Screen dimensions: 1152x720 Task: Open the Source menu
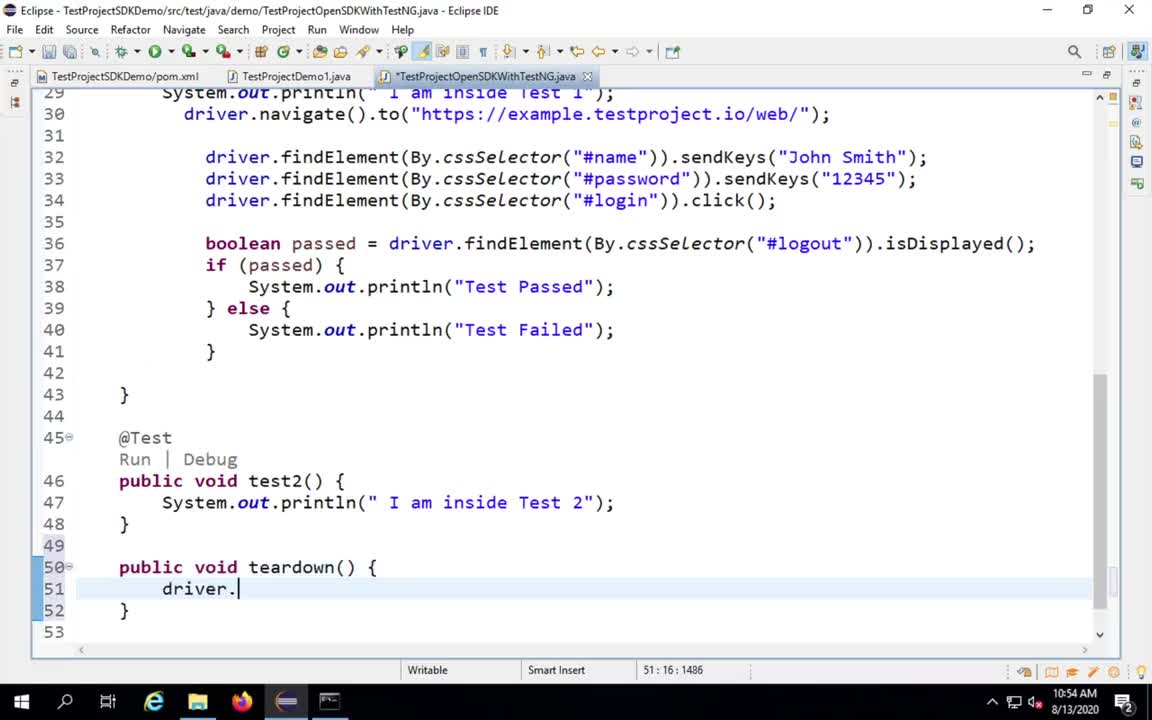pos(82,29)
